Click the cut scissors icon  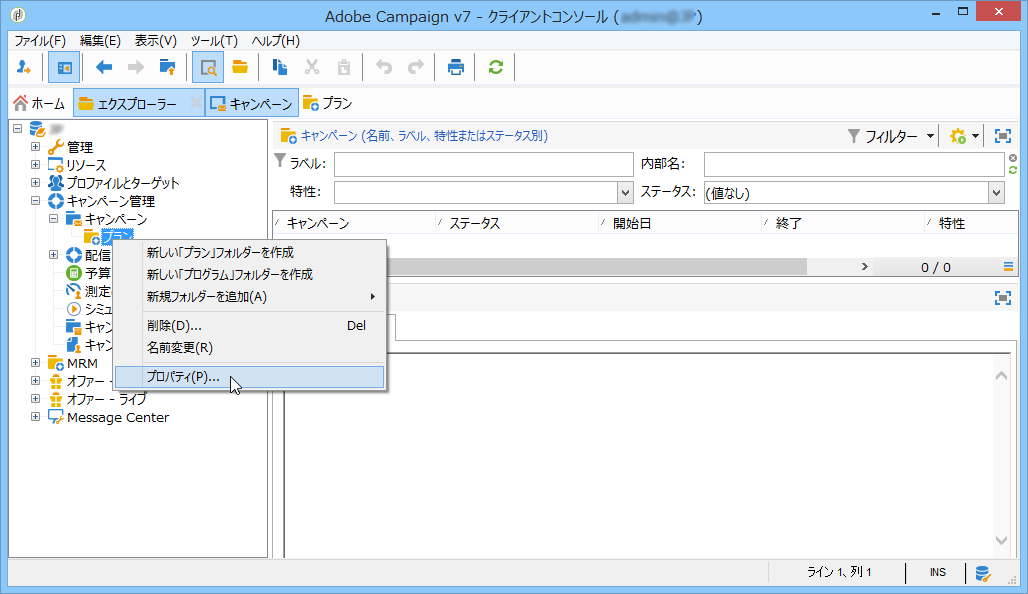(312, 67)
